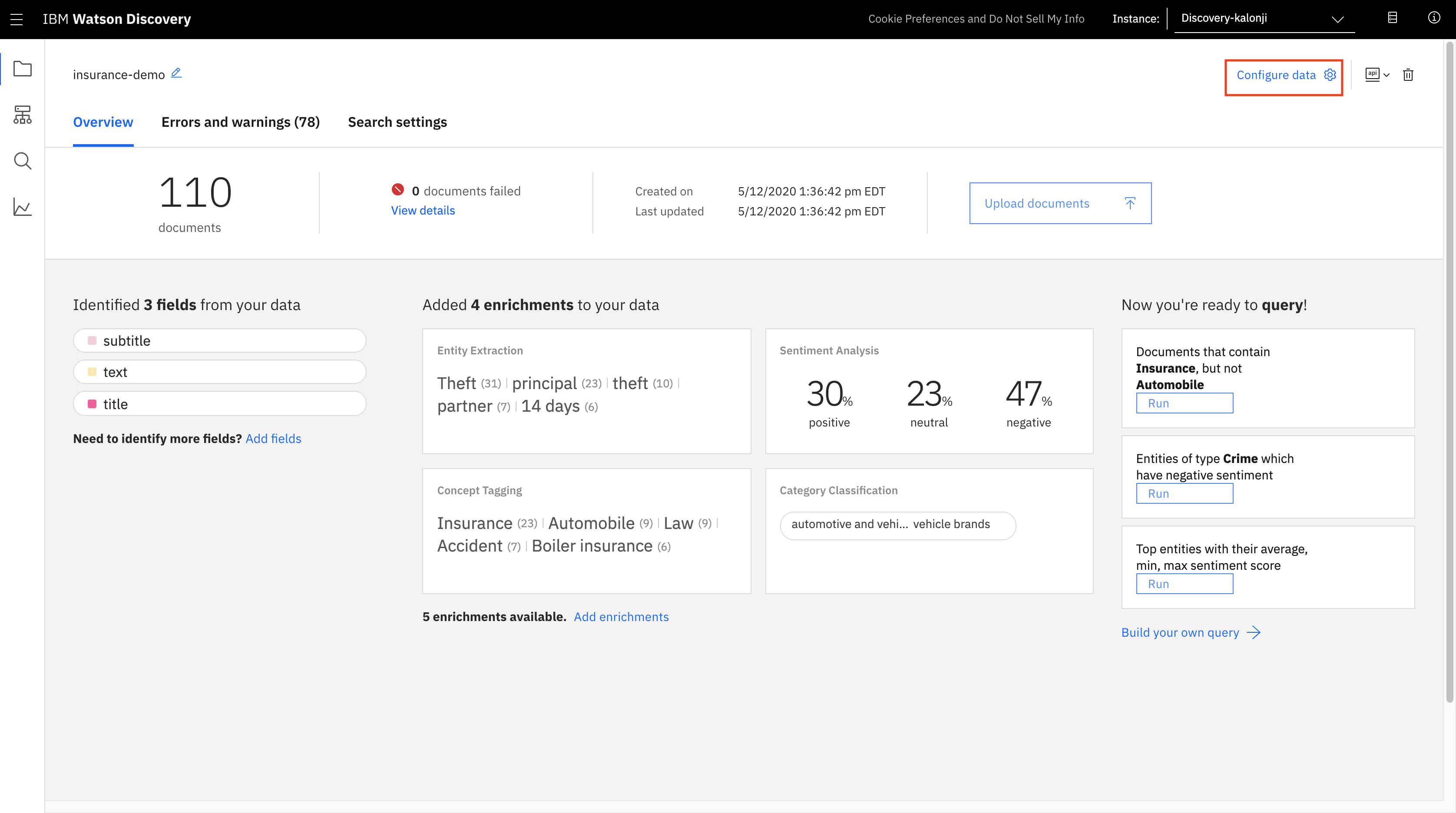This screenshot has height=813, width=1456.
Task: Open the performance chart icon in sidebar
Action: (x=22, y=207)
